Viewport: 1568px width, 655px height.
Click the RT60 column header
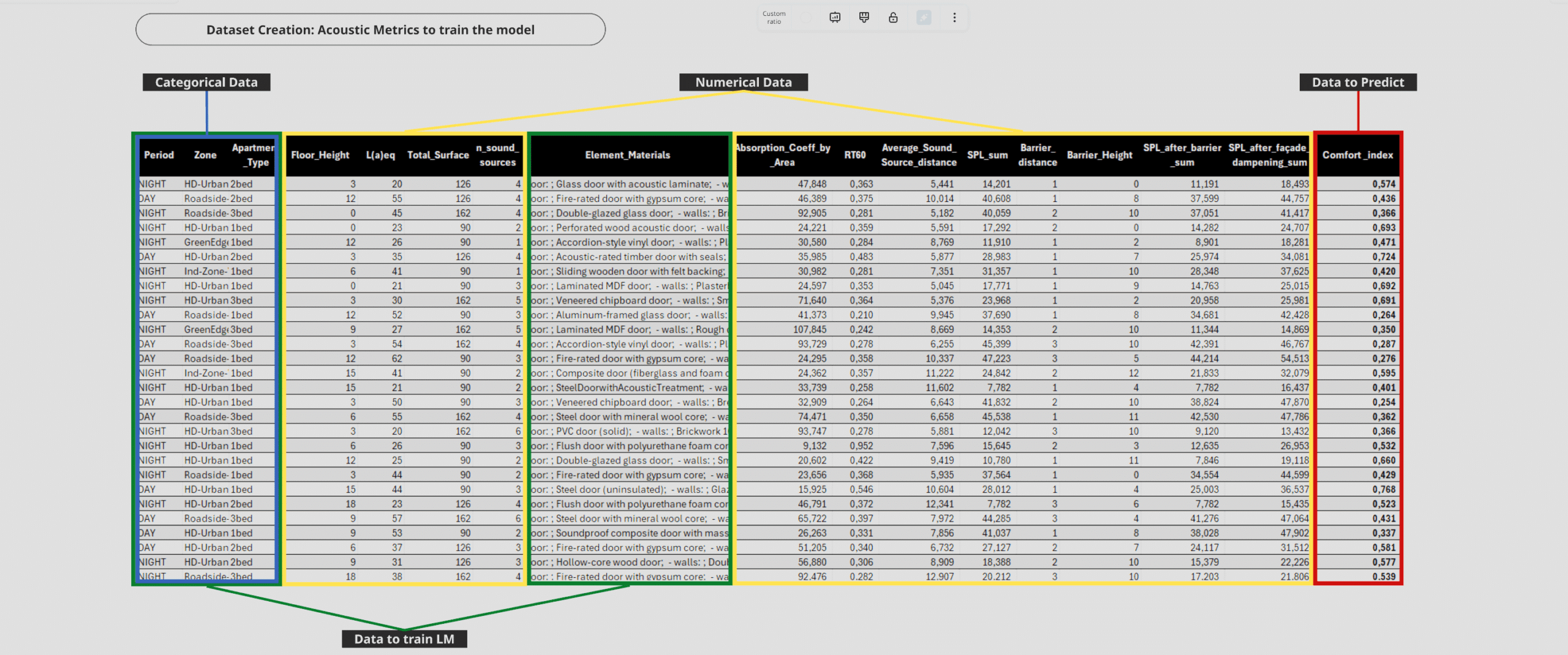click(855, 155)
